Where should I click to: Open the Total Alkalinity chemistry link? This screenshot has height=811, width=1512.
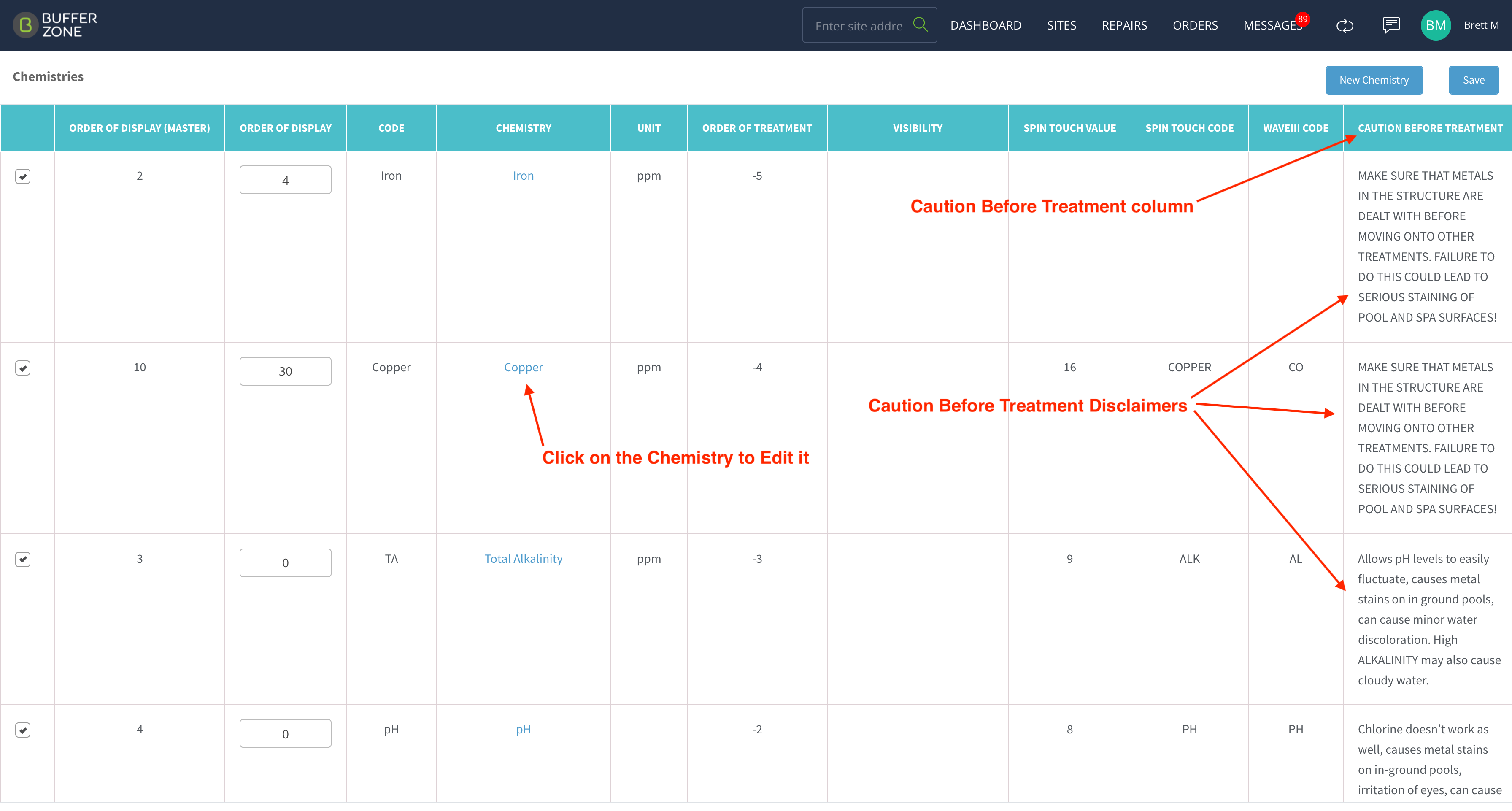523,559
